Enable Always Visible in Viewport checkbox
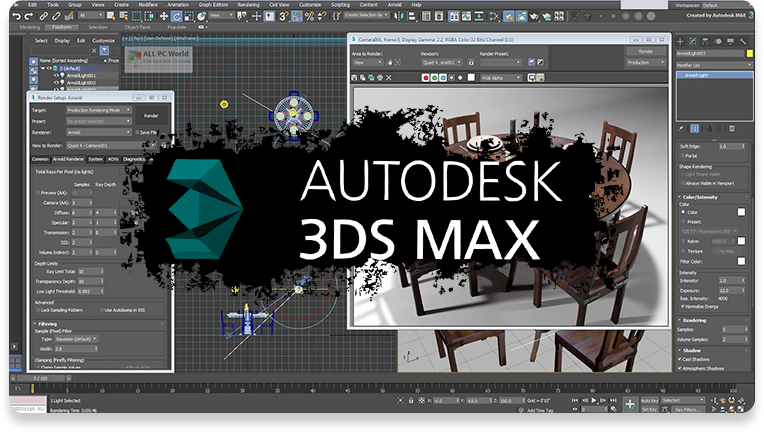This screenshot has width=764, height=432. (683, 184)
